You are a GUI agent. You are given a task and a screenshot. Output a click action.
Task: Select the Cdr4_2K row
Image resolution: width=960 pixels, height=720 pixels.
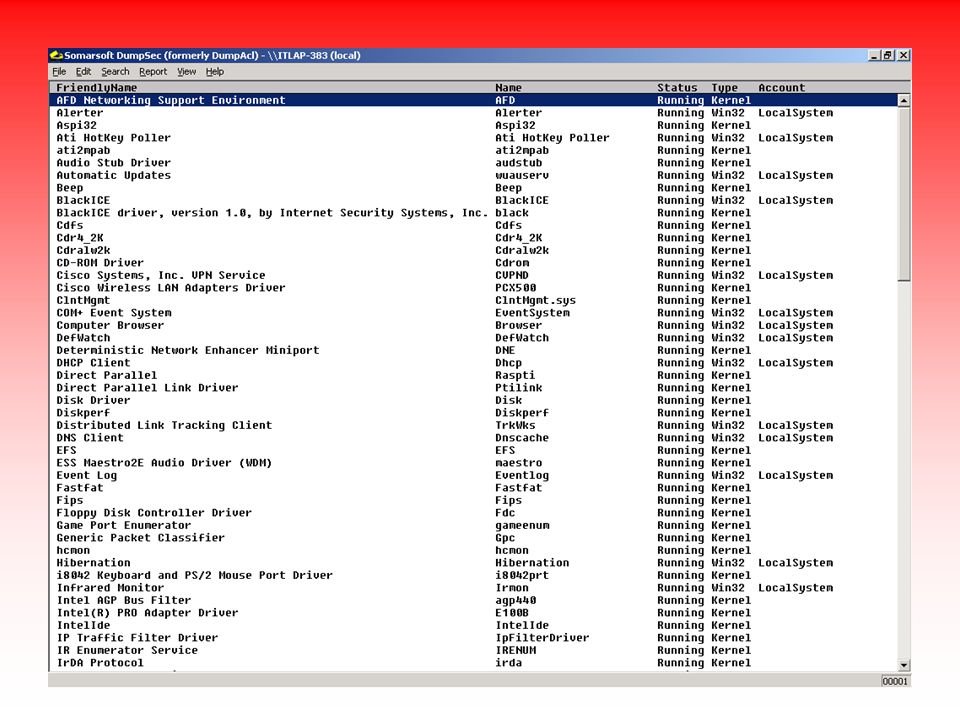tap(473, 238)
